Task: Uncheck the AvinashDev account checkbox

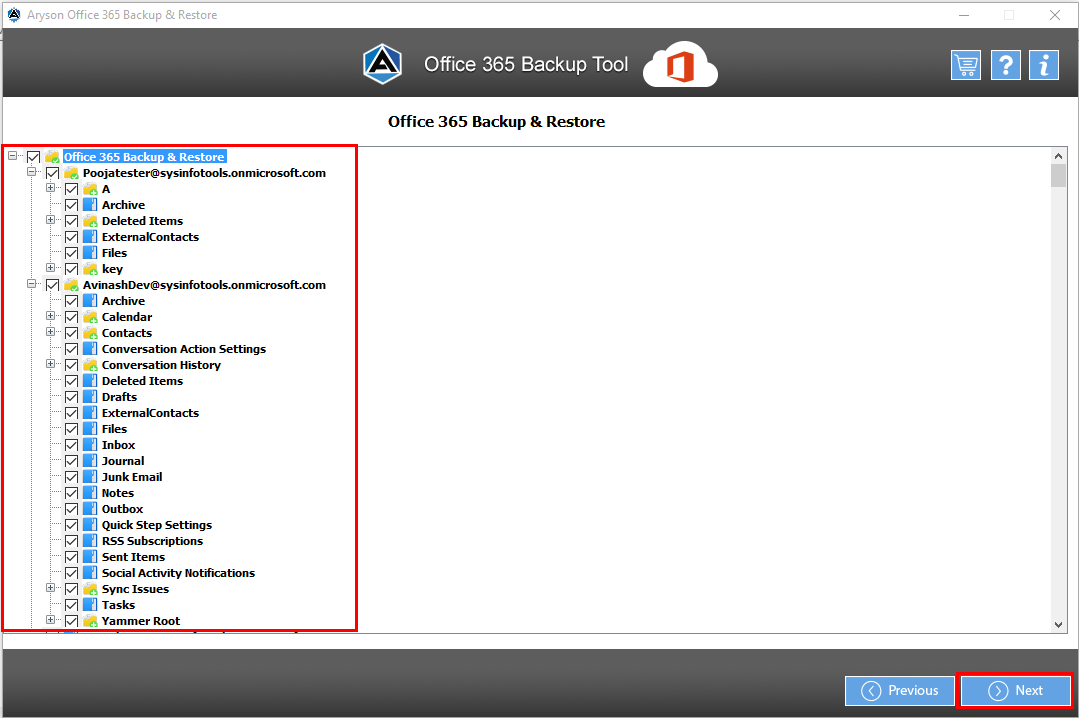Action: coord(52,285)
